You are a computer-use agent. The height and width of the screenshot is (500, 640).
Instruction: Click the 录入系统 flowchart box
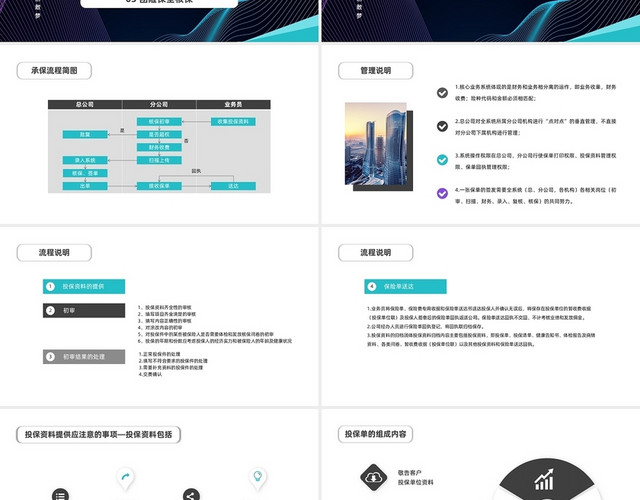[x=85, y=160]
